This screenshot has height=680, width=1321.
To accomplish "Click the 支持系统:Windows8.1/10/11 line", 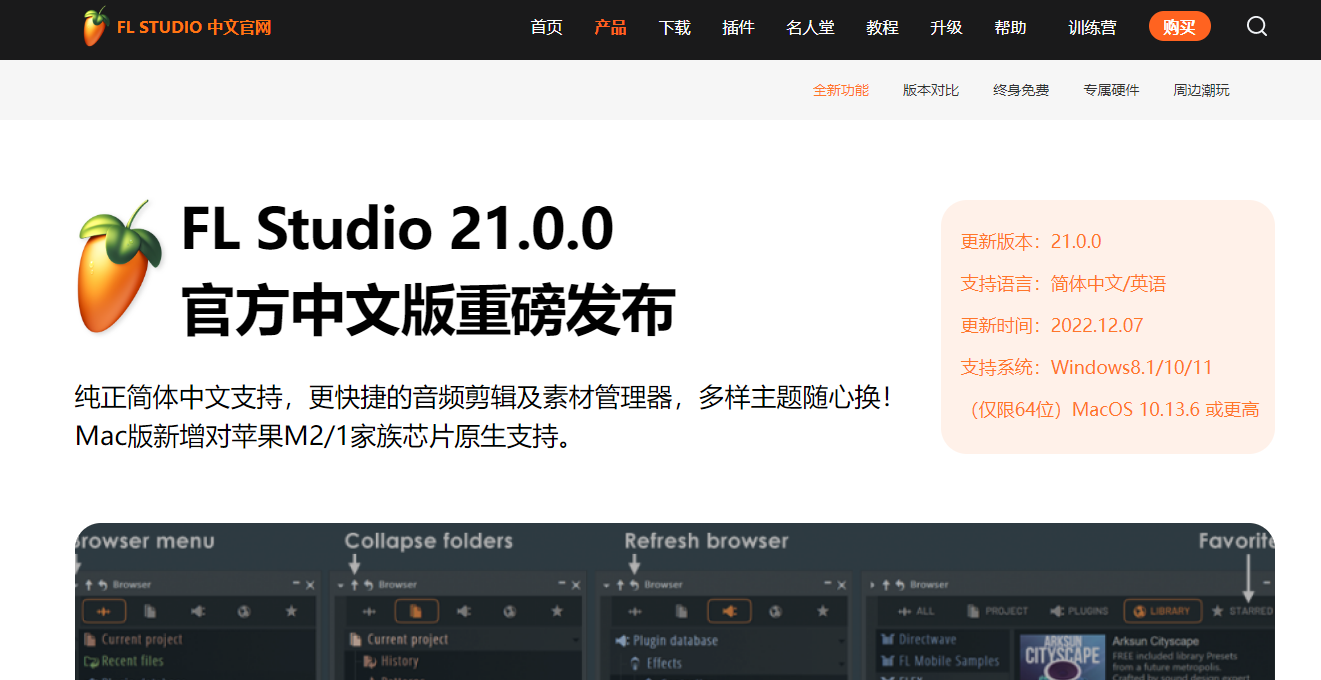I will tap(1087, 367).
